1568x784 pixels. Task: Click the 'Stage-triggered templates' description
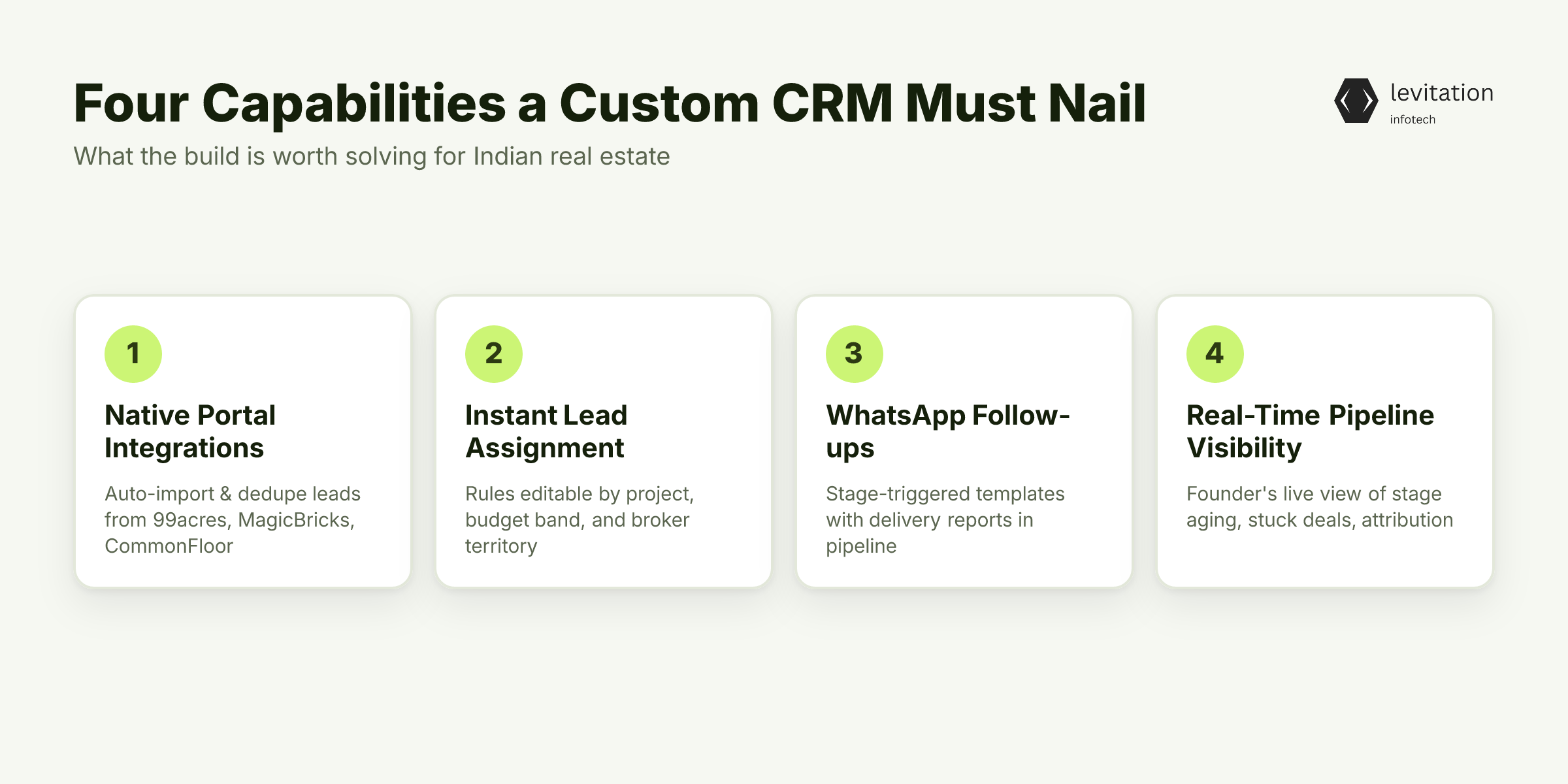(945, 520)
